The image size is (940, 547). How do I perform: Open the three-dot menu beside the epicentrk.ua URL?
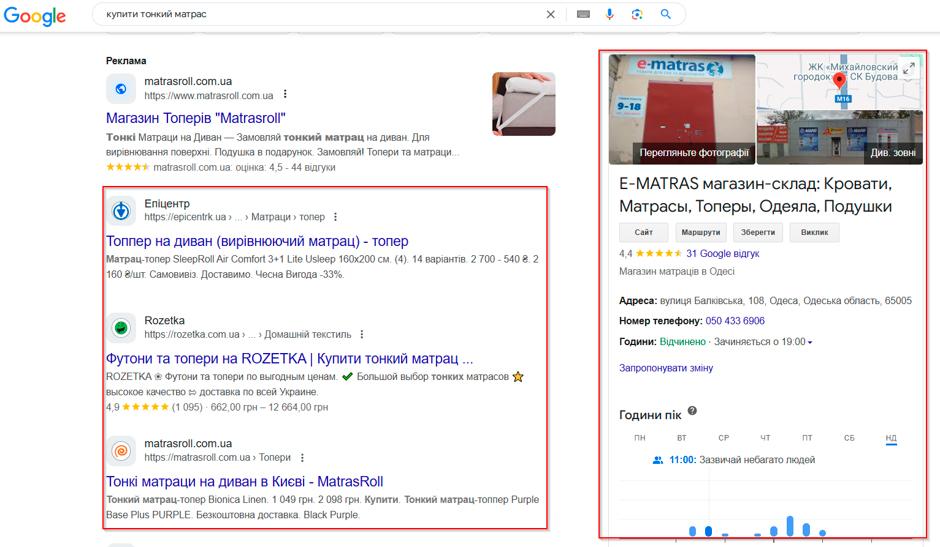pyautogui.click(x=335, y=217)
